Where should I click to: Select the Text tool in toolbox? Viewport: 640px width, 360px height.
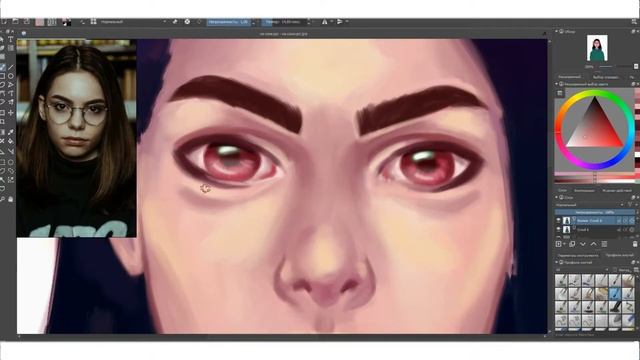click(11, 40)
